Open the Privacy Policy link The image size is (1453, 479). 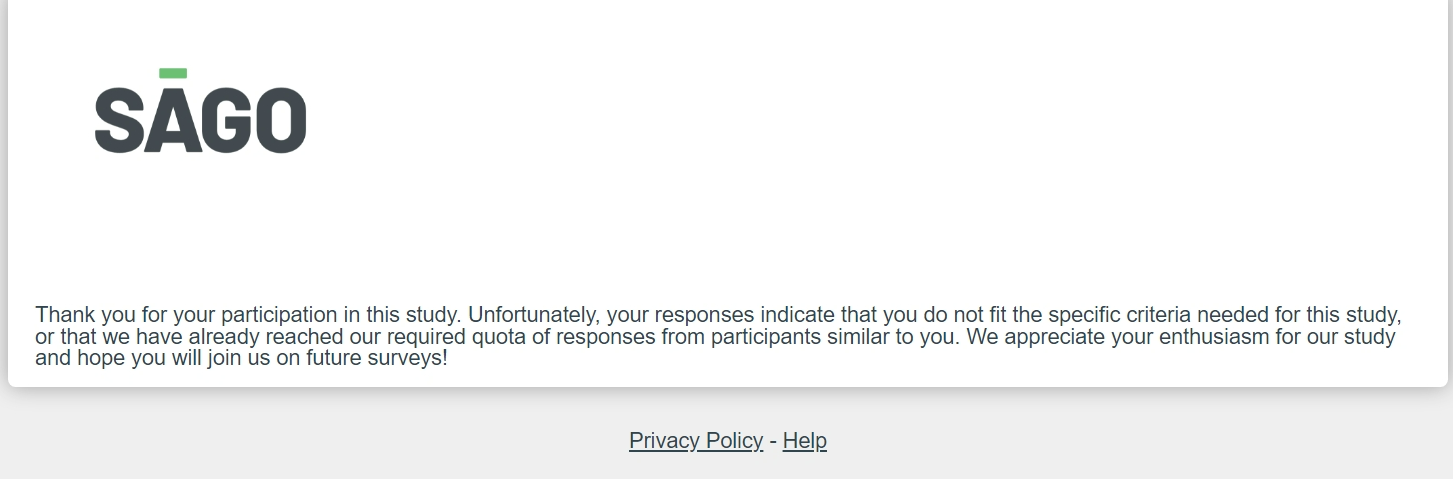point(696,440)
